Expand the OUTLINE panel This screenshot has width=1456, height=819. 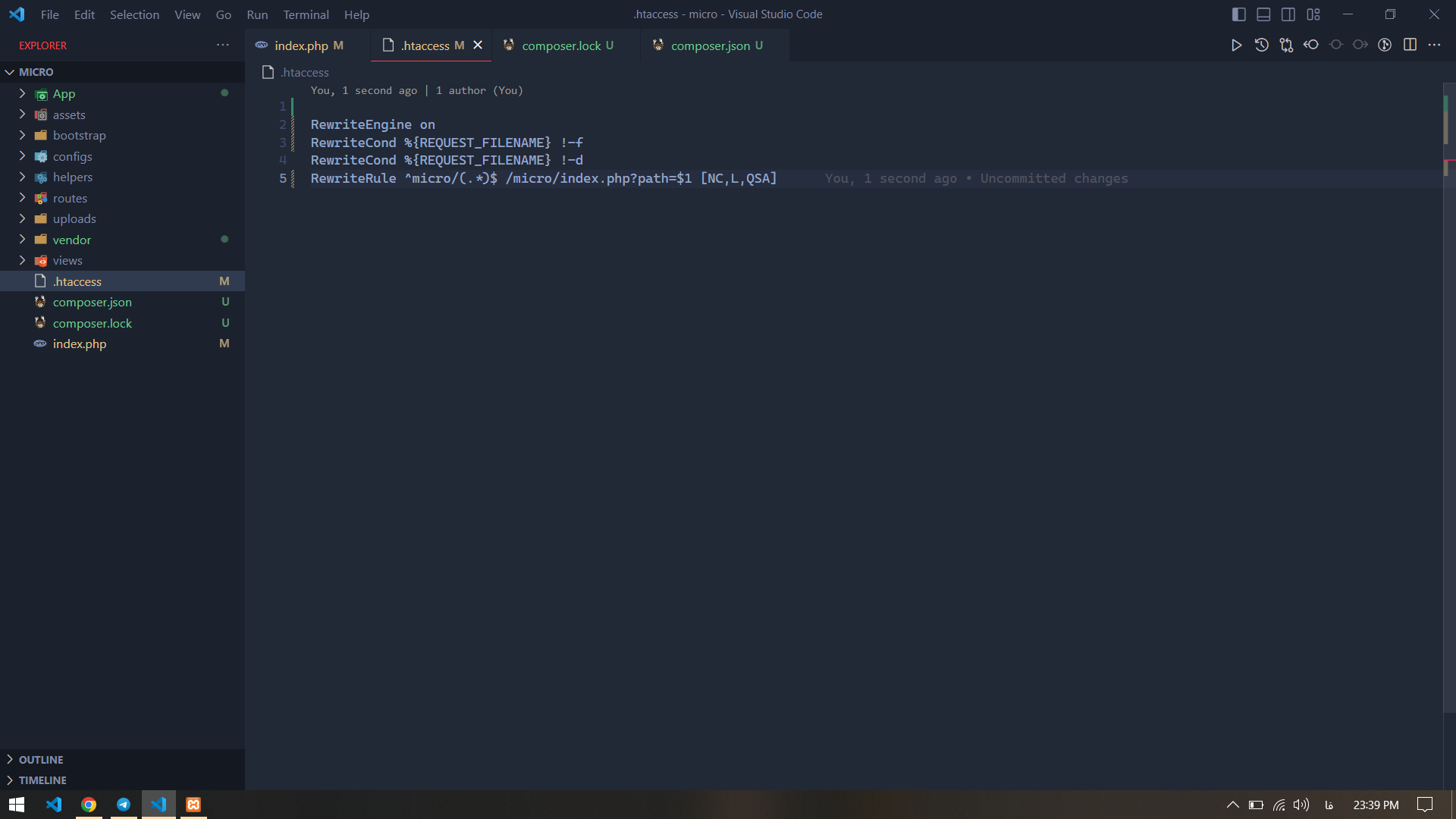[x=122, y=760]
